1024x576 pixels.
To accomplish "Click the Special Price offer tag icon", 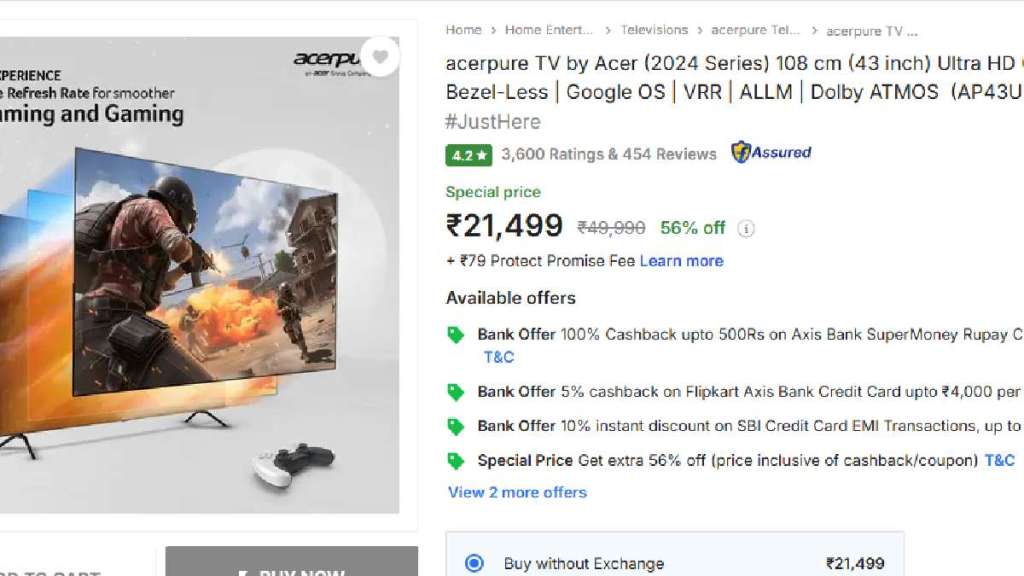I will (x=456, y=461).
